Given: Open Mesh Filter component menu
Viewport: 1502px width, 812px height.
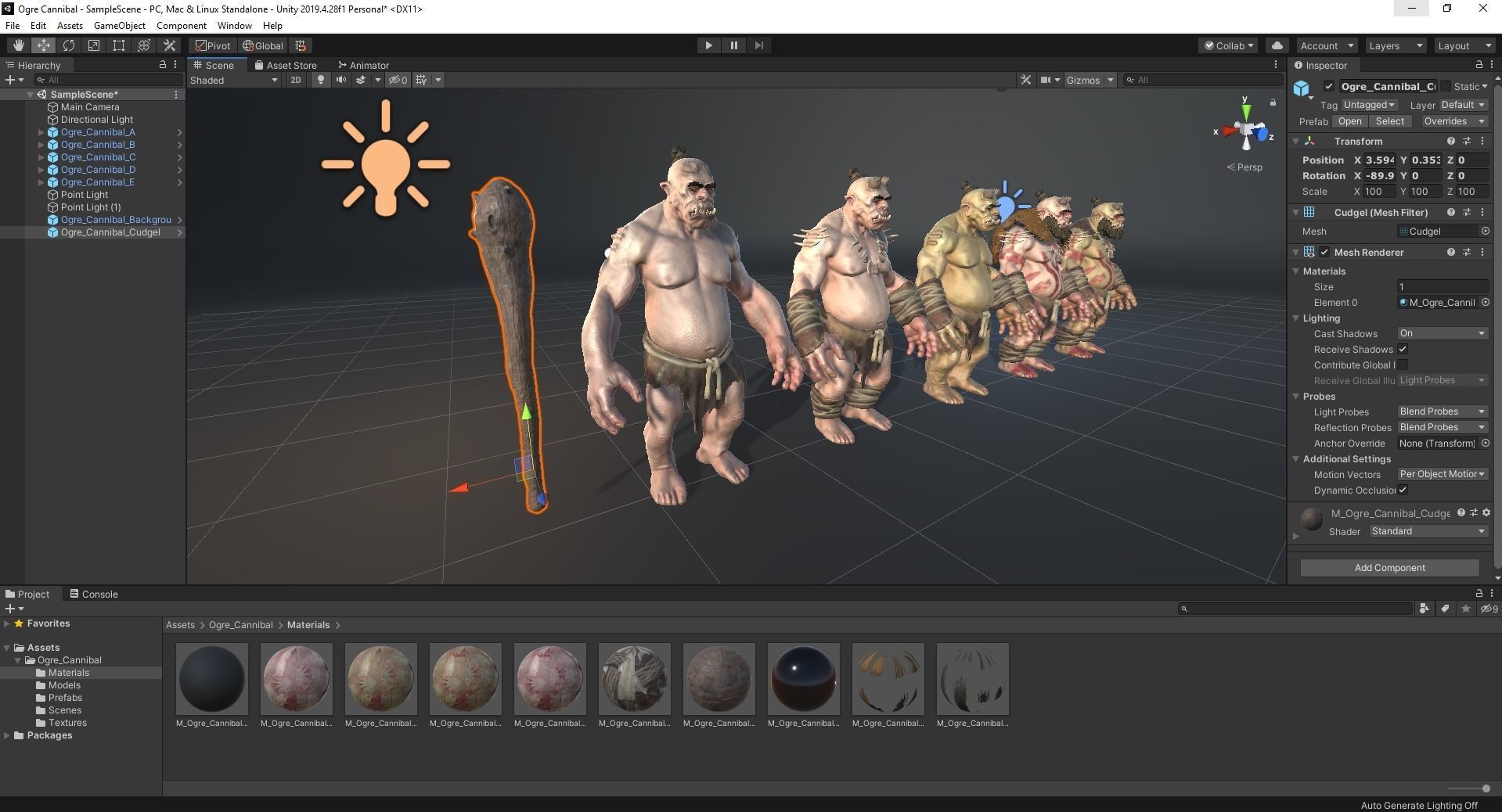Looking at the screenshot, I should (1482, 212).
